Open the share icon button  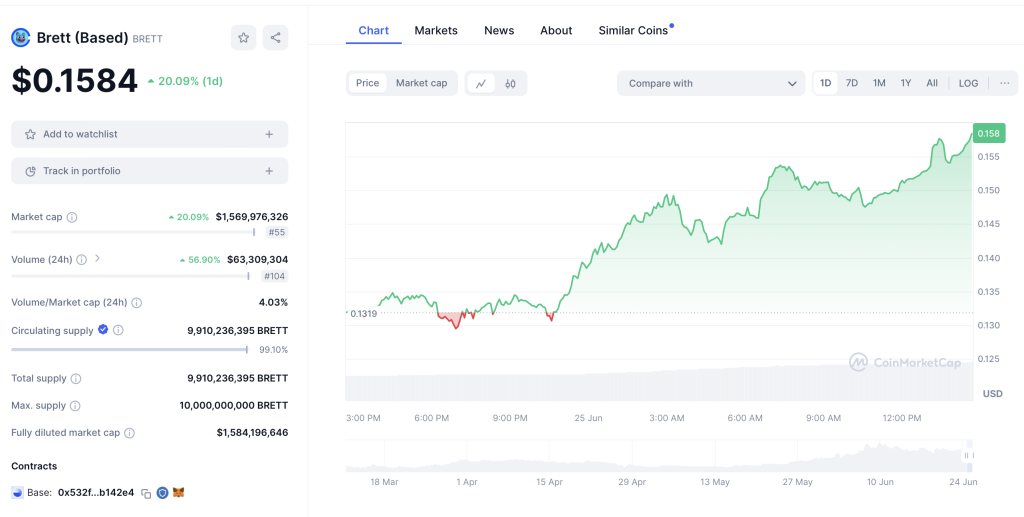coord(276,38)
